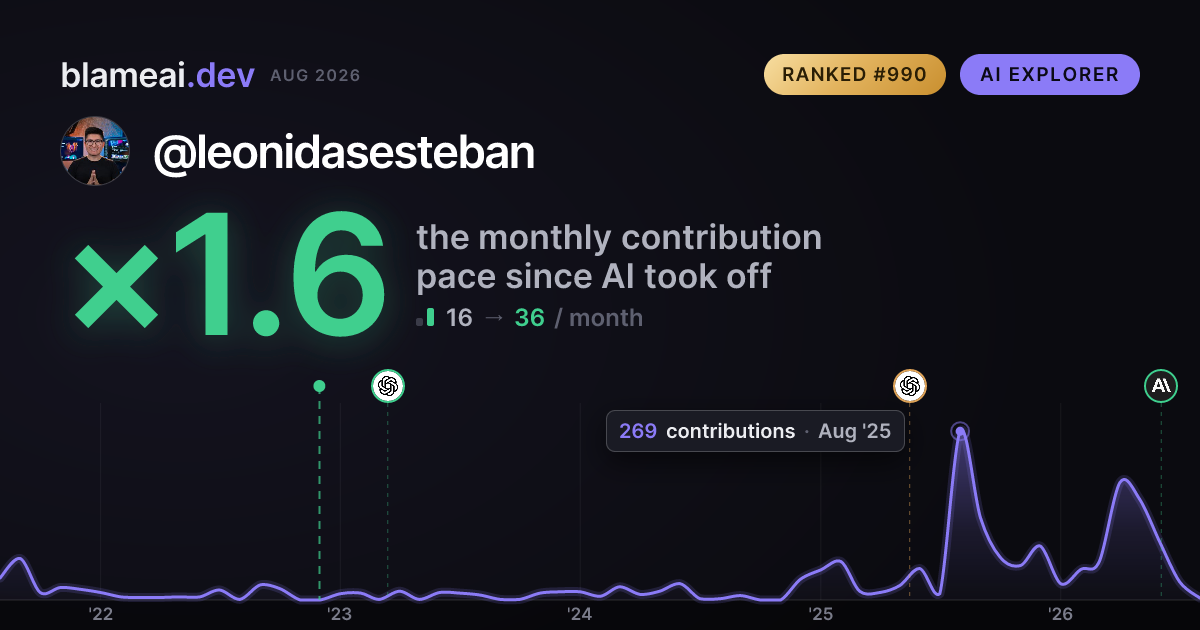Click the green dot timeline marker
This screenshot has width=1200, height=630.
coord(319,386)
